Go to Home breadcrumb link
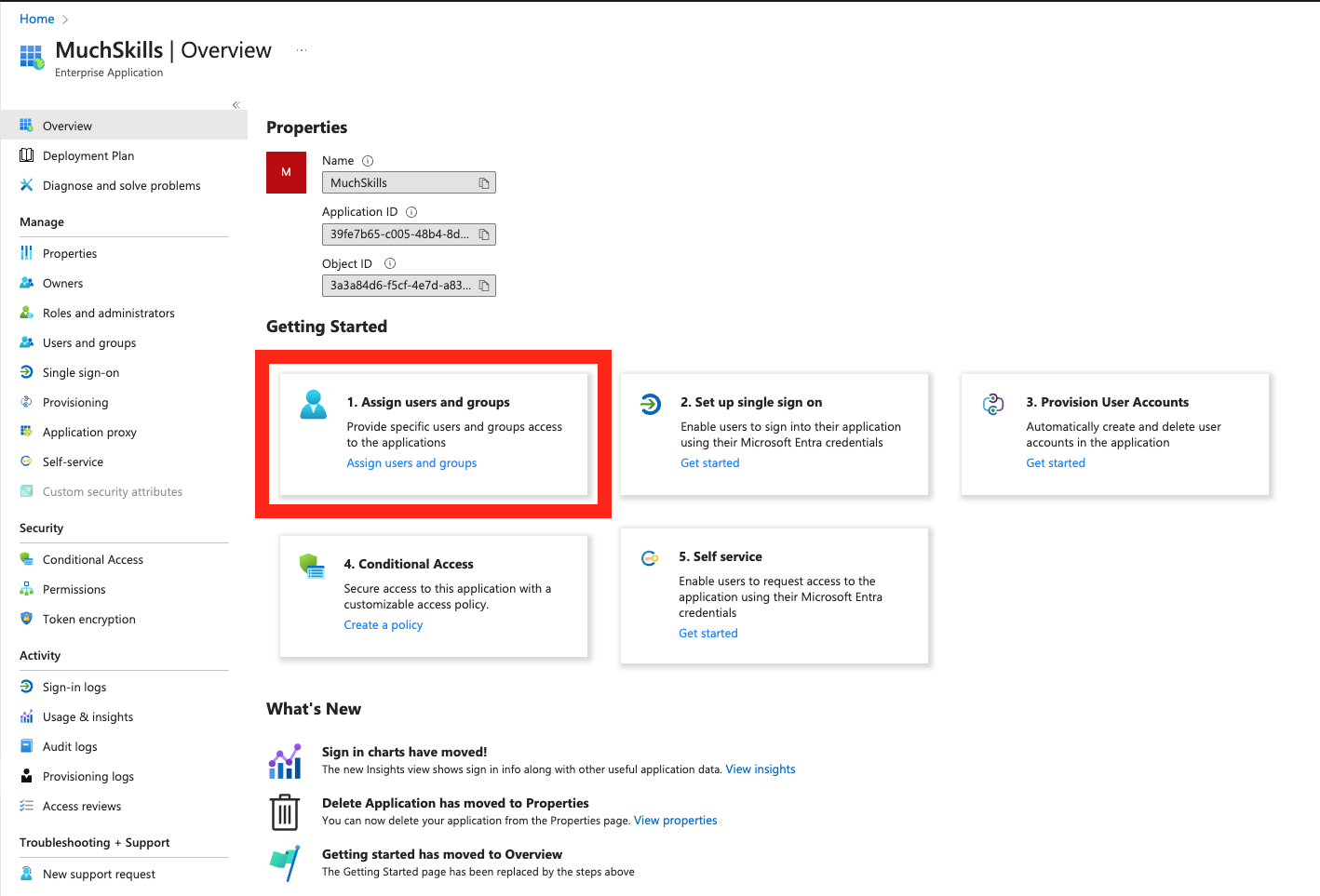Screen dimensions: 1320x896 [37, 19]
